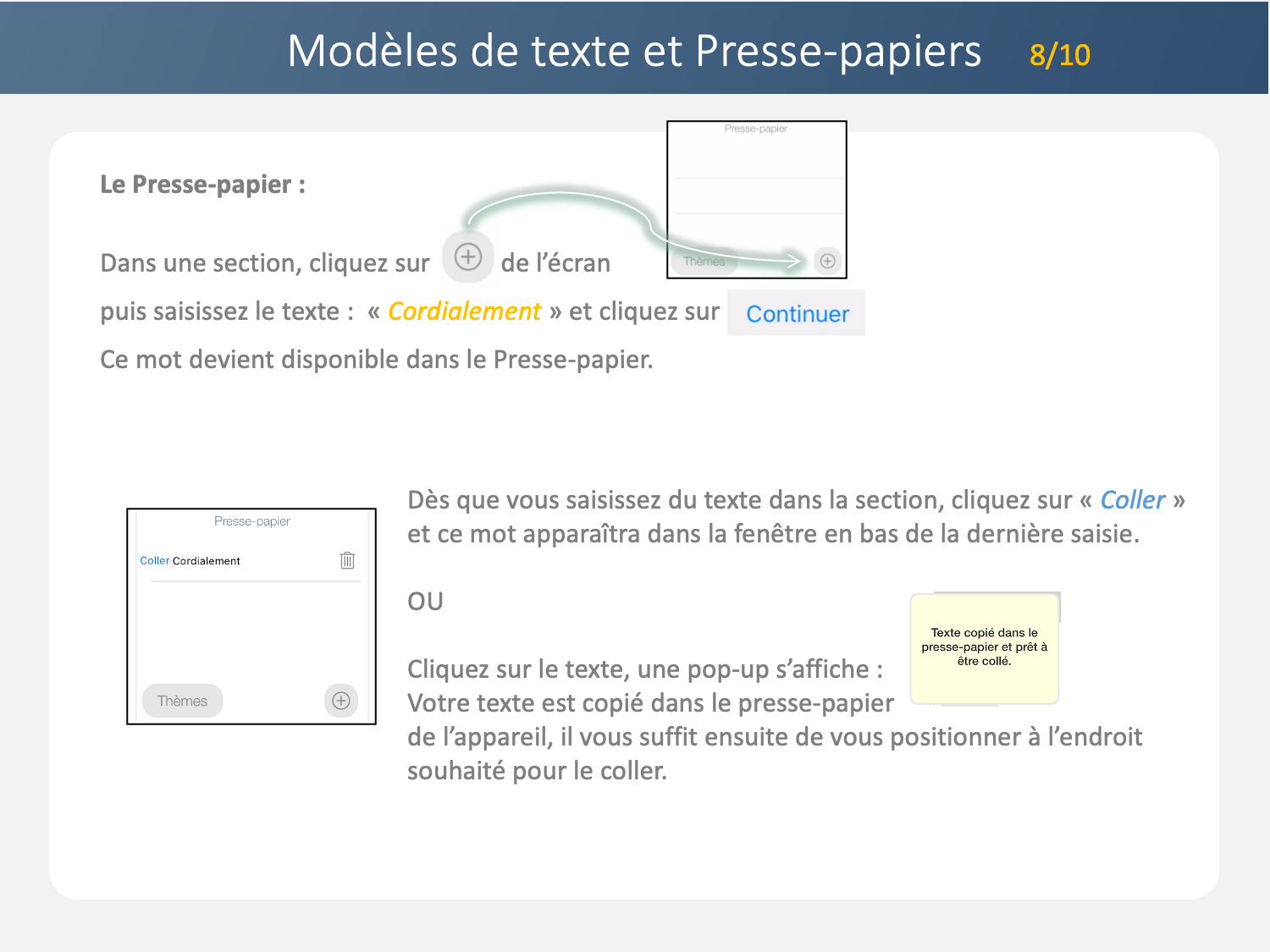The image size is (1270, 952).
Task: Click the yellow "Texte copié" pop-up note
Action: click(x=984, y=648)
